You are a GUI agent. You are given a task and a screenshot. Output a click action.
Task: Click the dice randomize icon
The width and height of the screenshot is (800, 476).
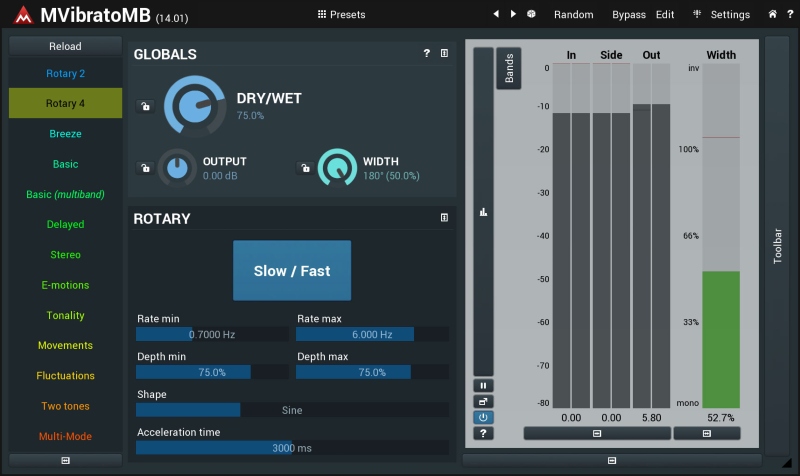point(531,14)
